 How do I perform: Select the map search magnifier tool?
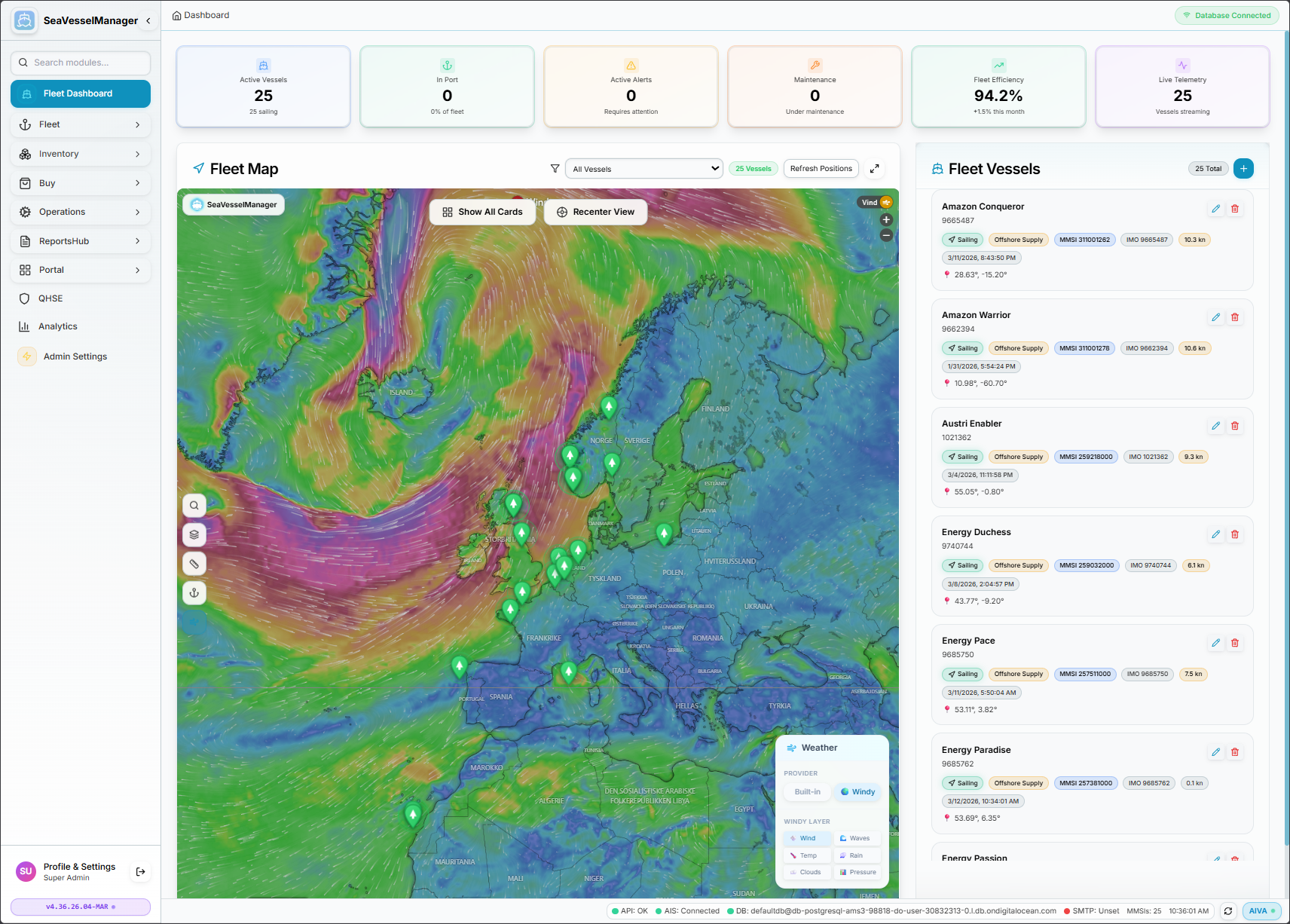pos(194,505)
